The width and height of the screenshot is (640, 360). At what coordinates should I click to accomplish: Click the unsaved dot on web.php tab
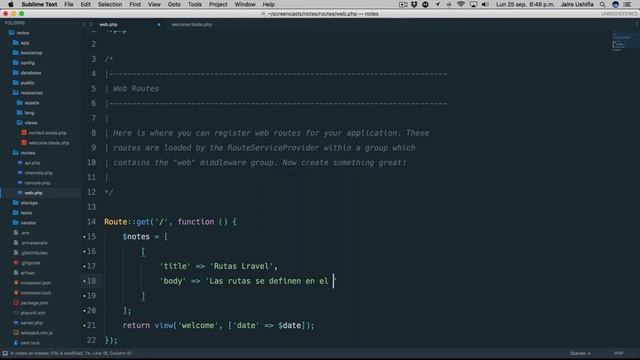[x=159, y=24]
